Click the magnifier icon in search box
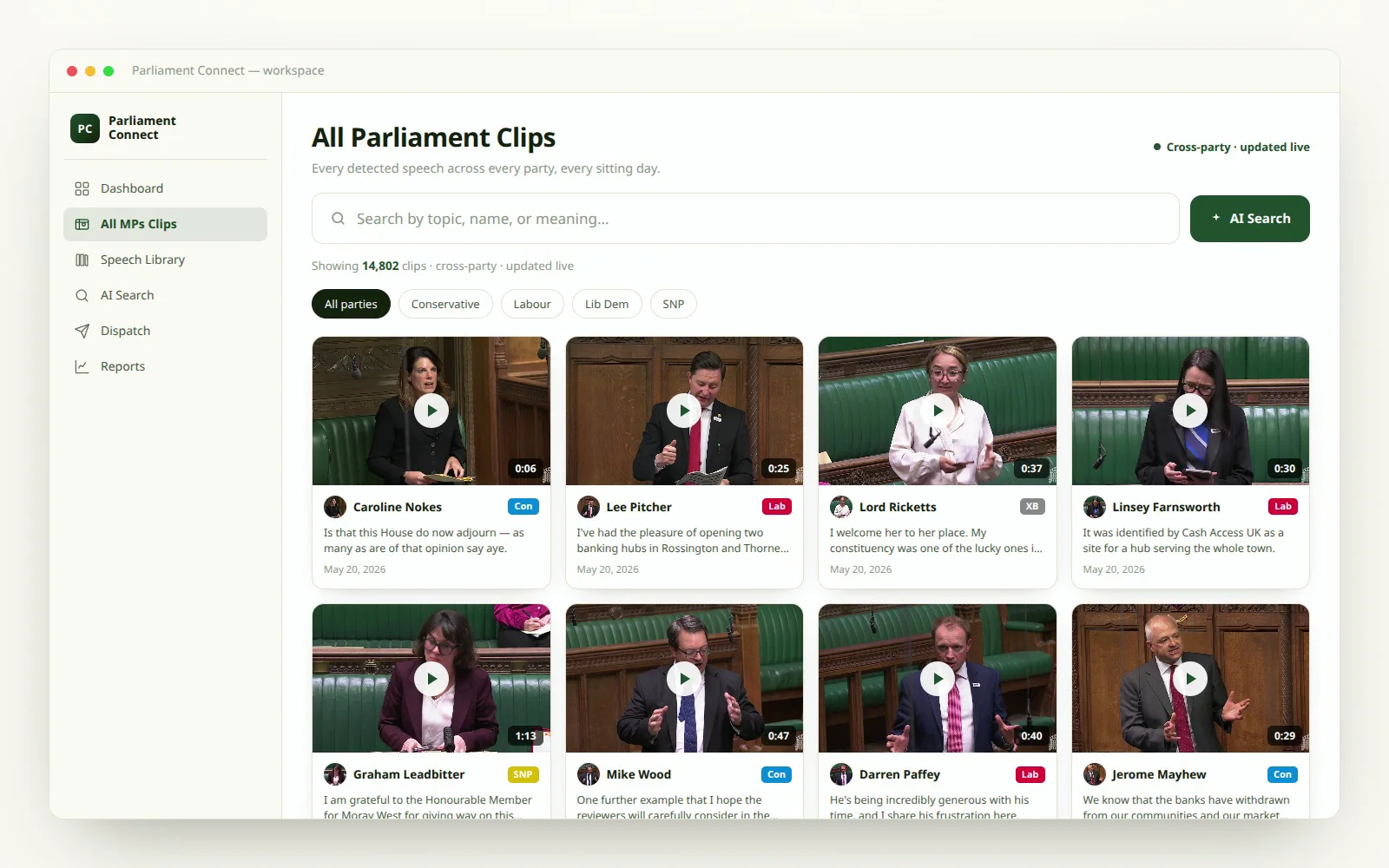Image resolution: width=1389 pixels, height=868 pixels. pos(339,219)
